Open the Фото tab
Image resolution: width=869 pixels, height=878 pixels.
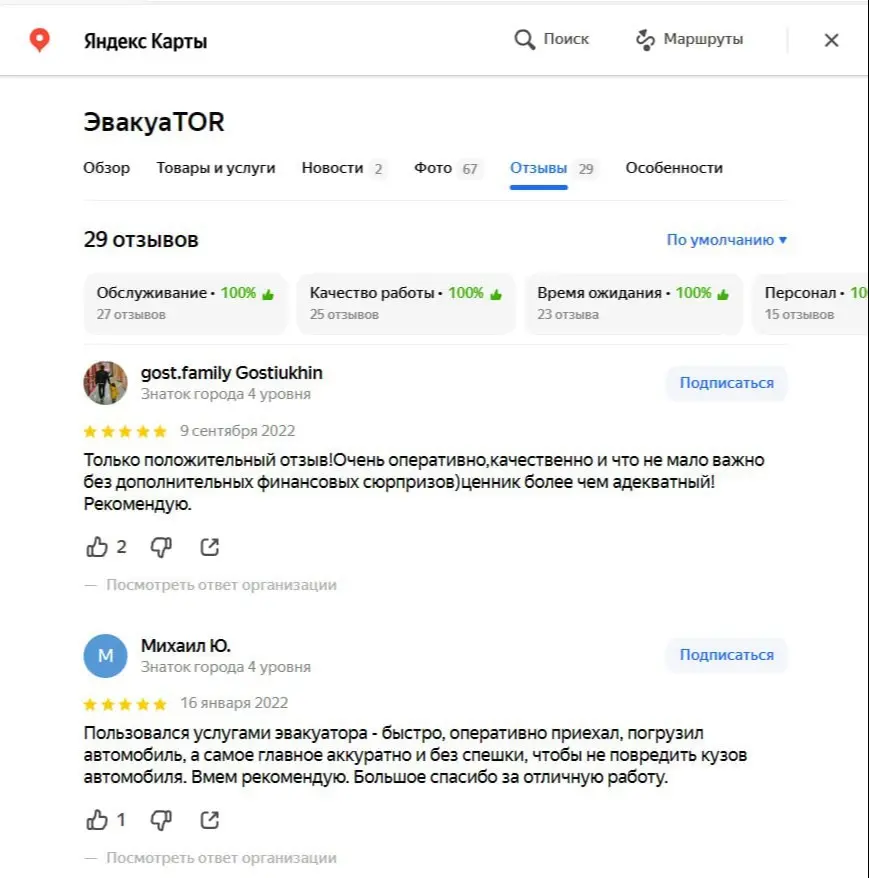pyautogui.click(x=448, y=168)
